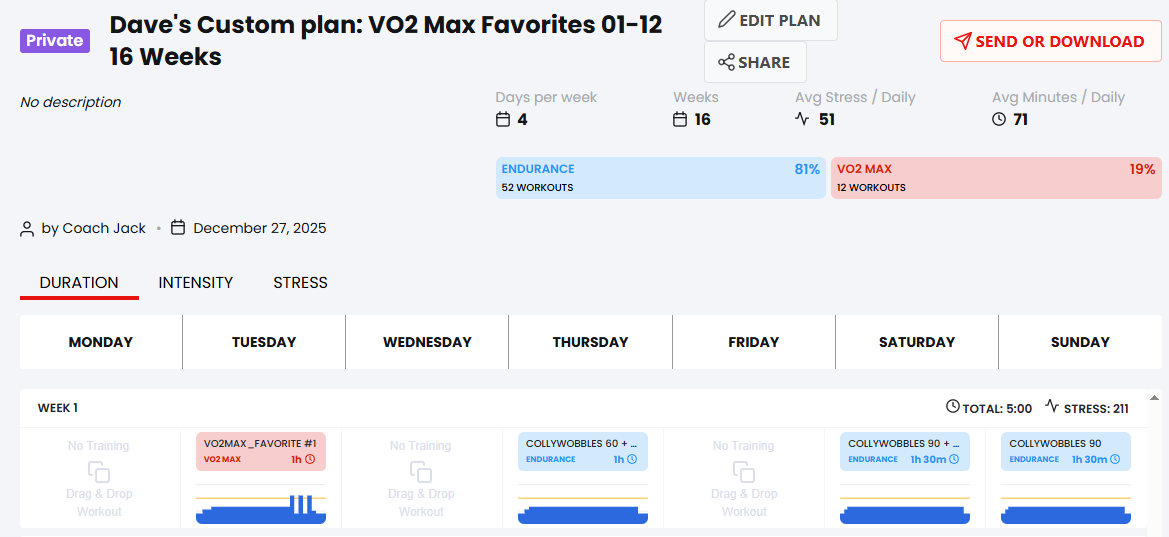Click the calendar icon beside Days per week

(503, 120)
